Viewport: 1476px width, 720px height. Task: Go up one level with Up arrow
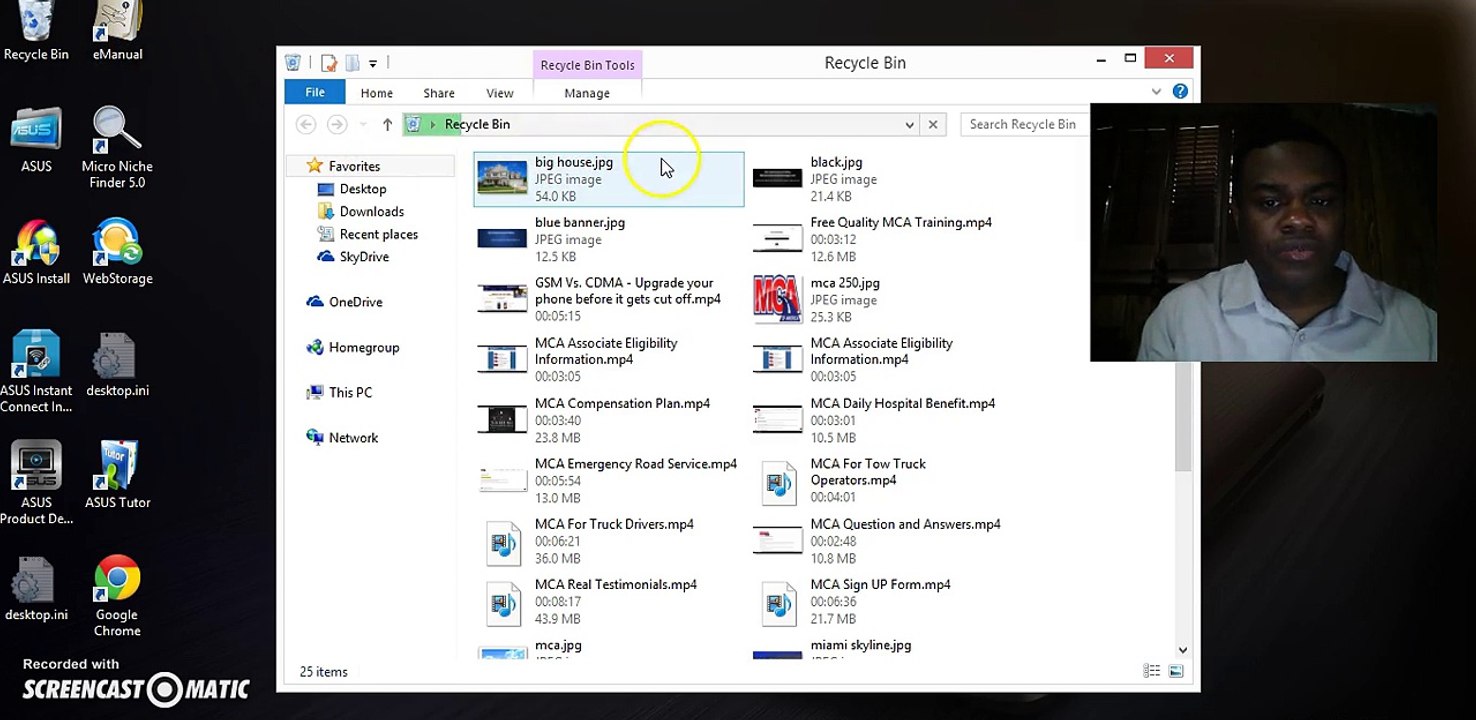pyautogui.click(x=387, y=125)
